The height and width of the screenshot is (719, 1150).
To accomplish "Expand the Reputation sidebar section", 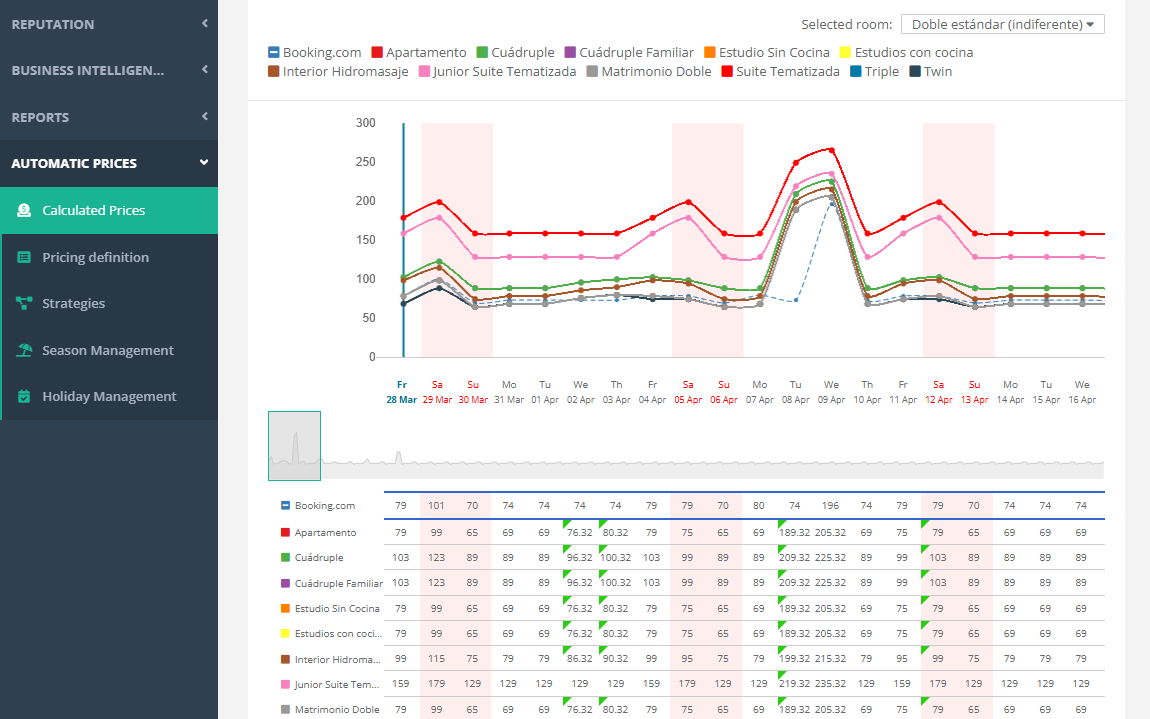I will click(x=108, y=24).
